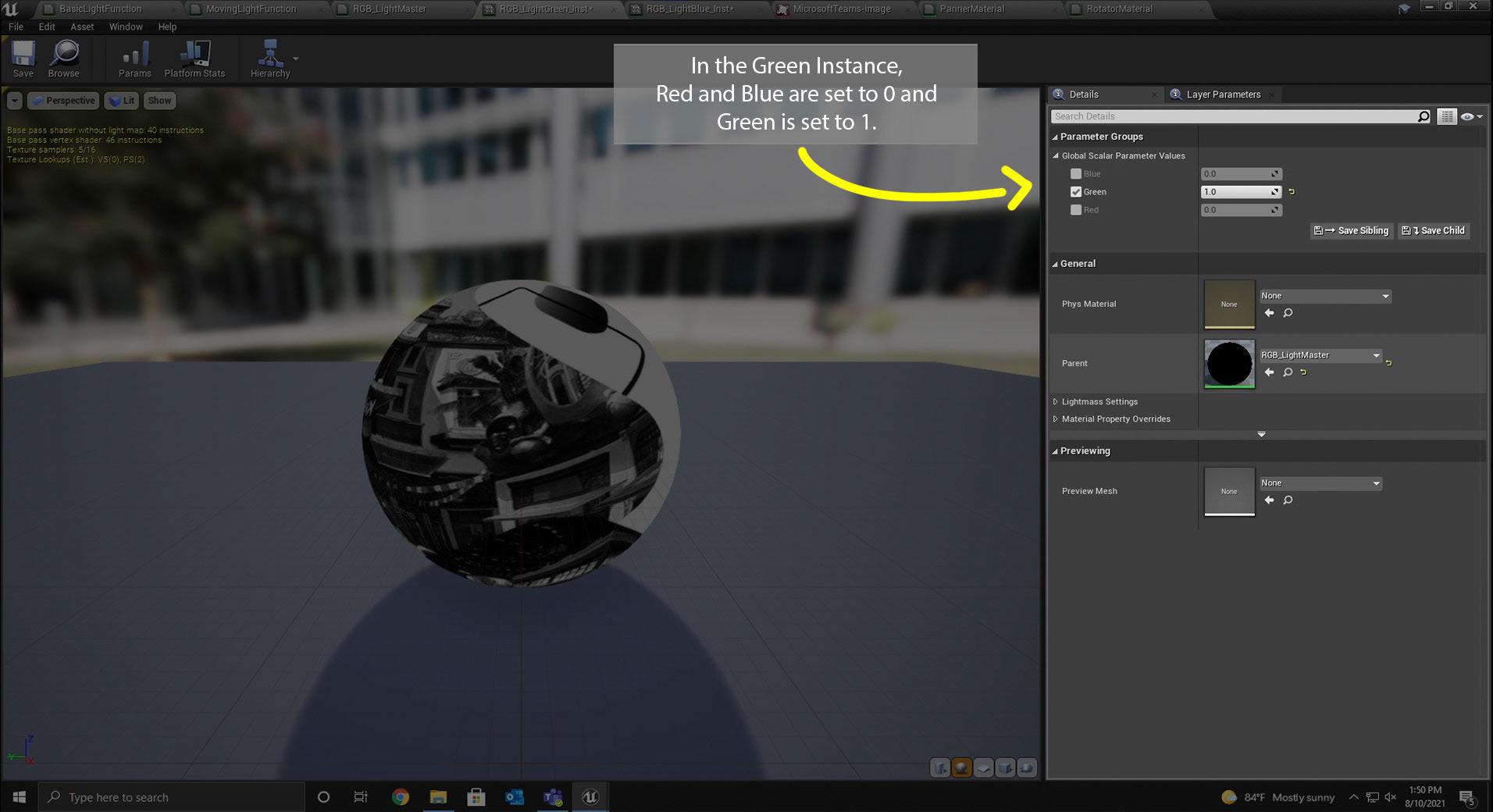Click taskbar search box
The image size is (1493, 812).
172,797
